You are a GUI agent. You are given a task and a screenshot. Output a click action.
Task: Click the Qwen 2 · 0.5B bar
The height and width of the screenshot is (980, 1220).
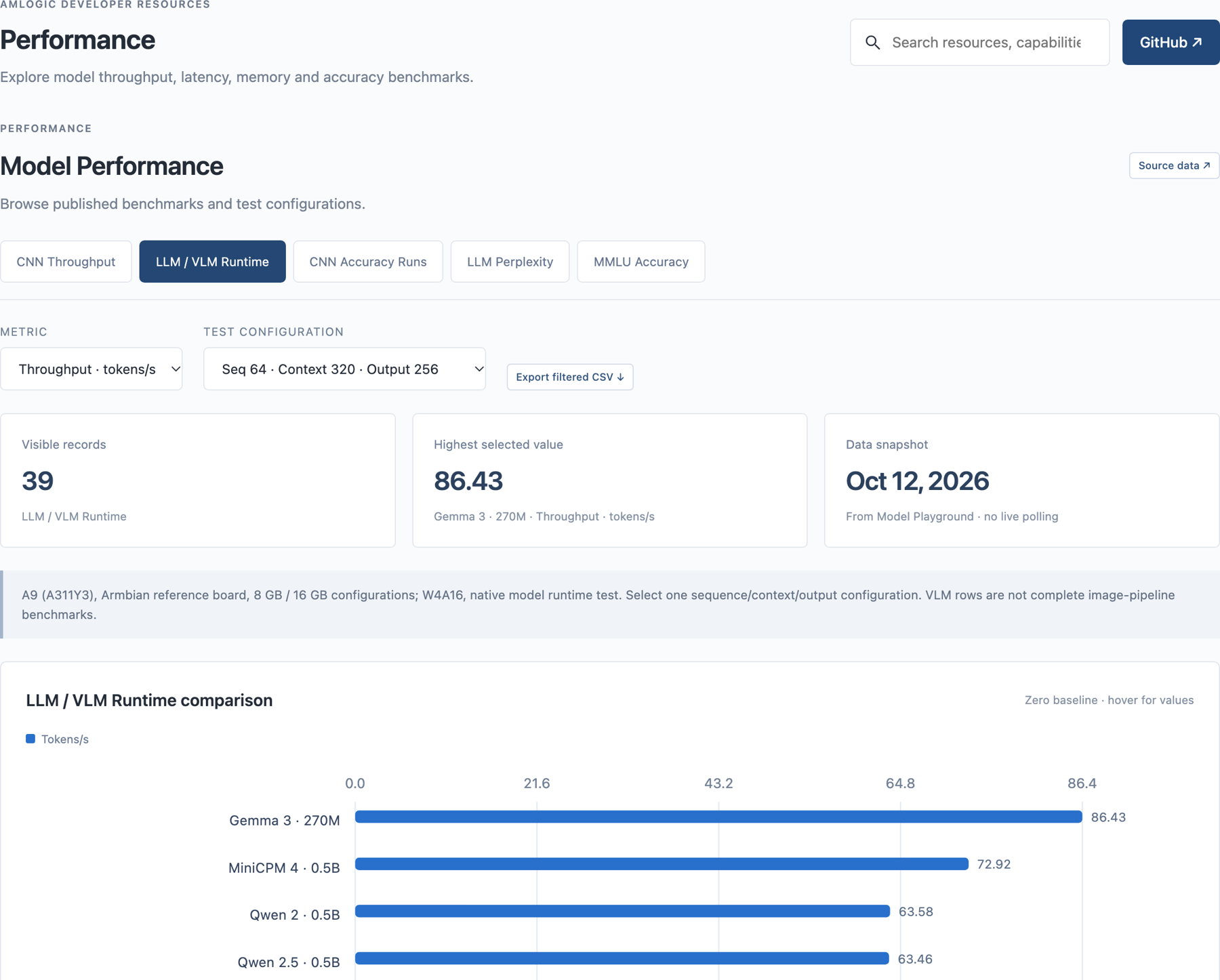pos(622,911)
